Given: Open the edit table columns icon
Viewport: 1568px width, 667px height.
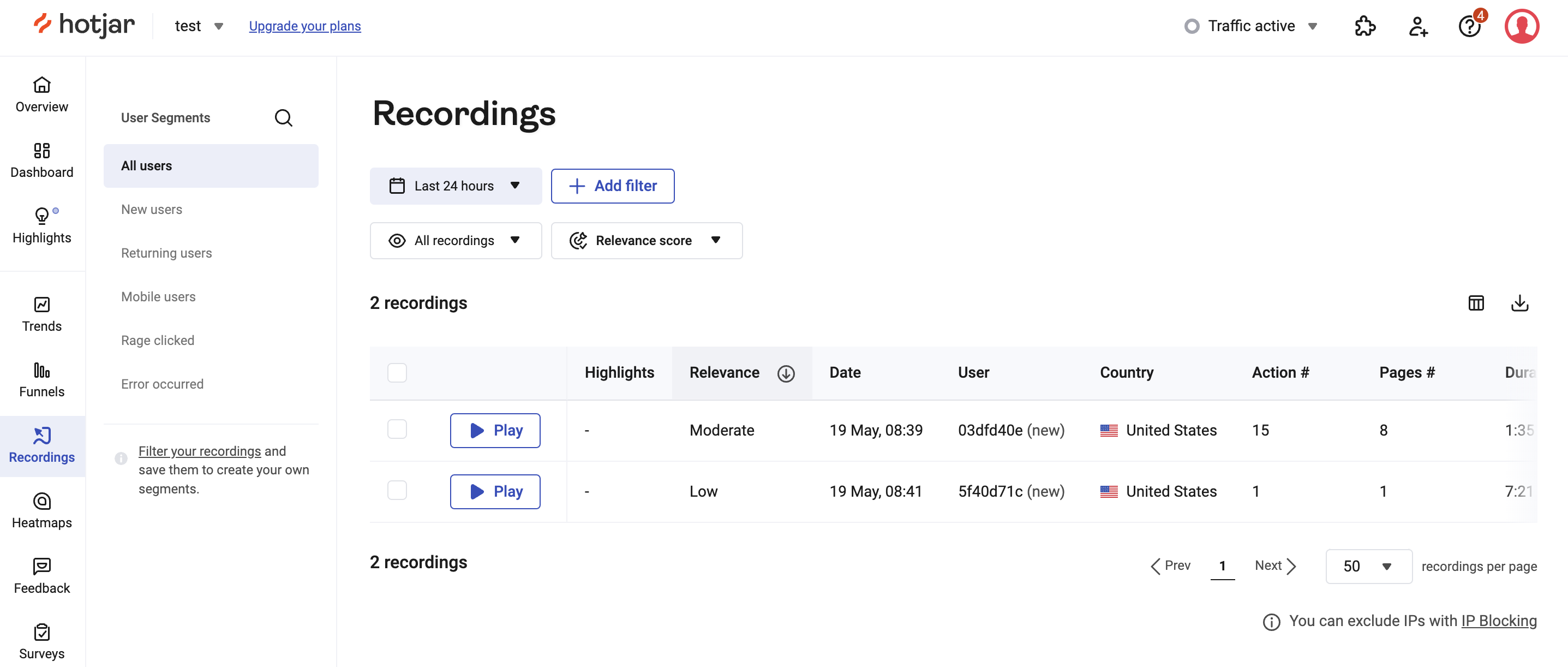Looking at the screenshot, I should [1475, 303].
